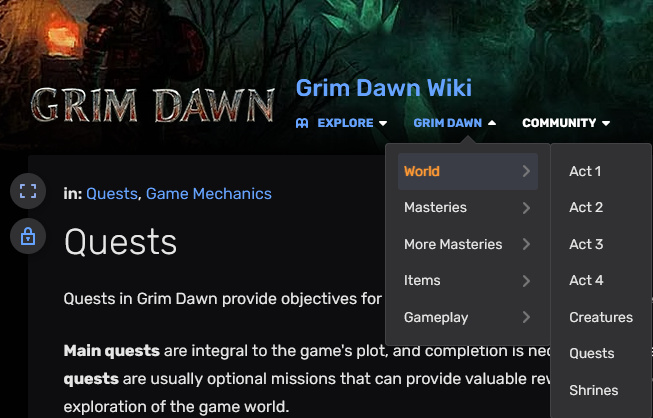
Task: Open the Game Mechanics category link
Action: [x=209, y=194]
